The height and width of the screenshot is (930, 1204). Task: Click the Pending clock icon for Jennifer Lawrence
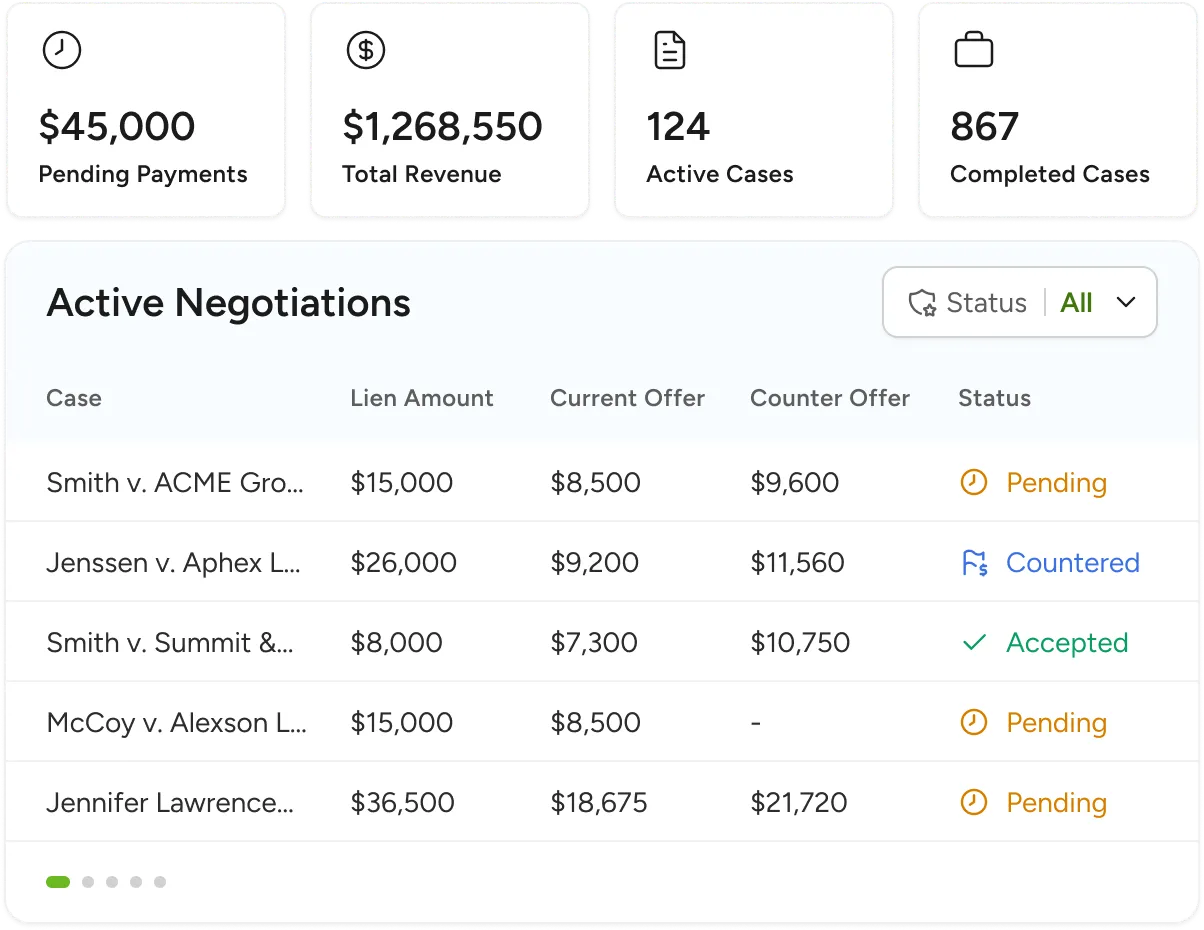pos(974,803)
